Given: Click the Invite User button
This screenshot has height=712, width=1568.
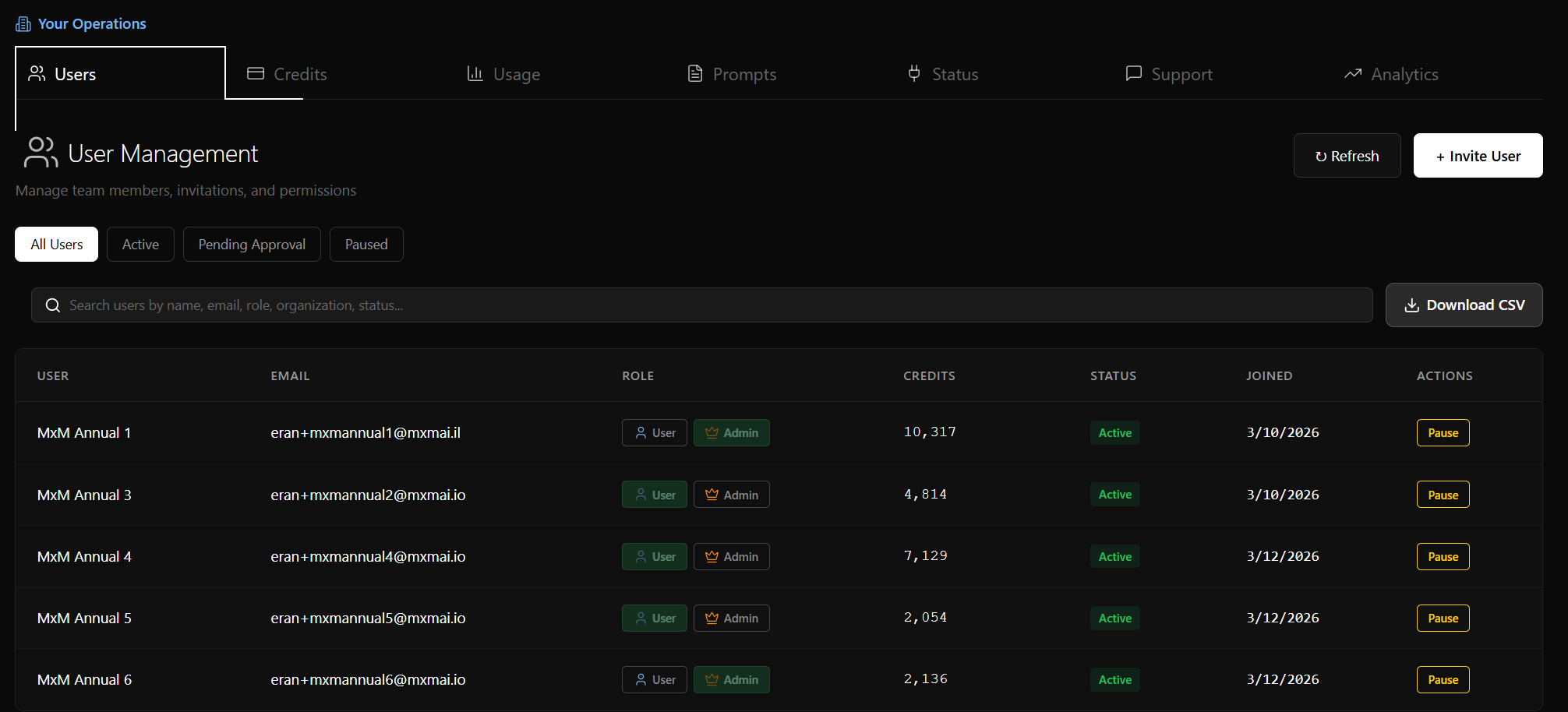Looking at the screenshot, I should 1478,156.
